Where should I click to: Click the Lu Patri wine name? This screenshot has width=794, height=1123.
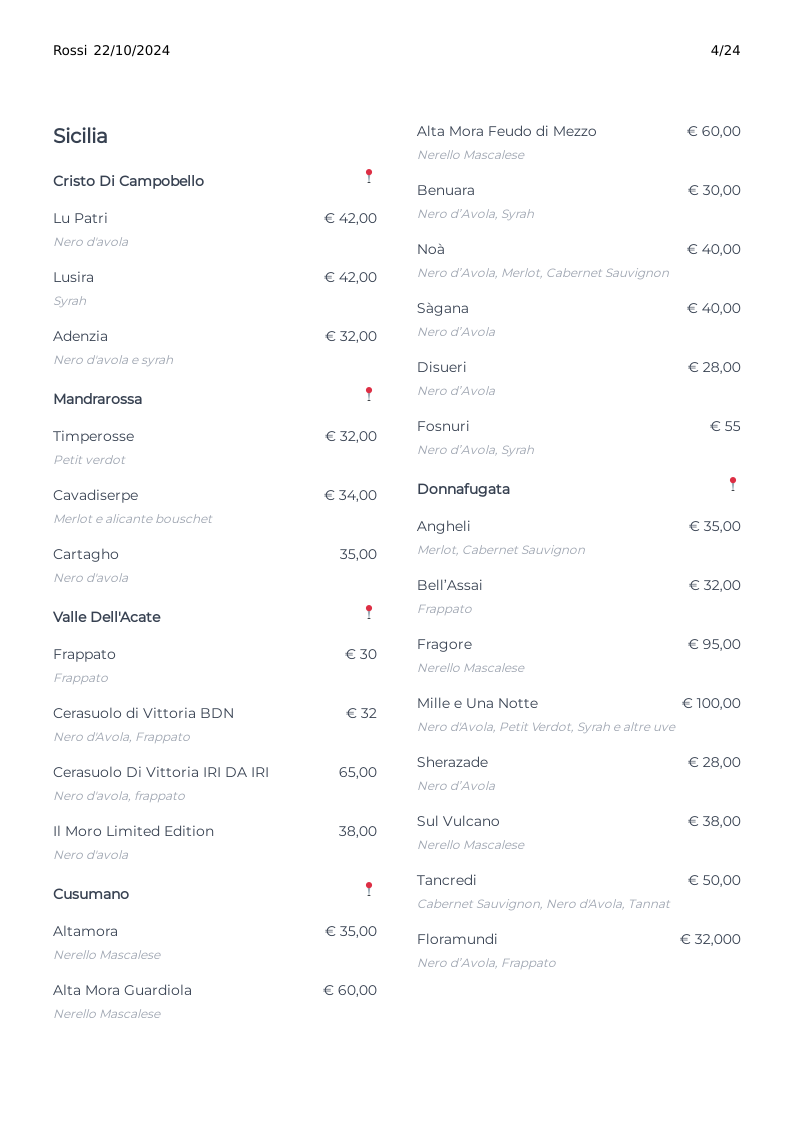click(x=80, y=218)
